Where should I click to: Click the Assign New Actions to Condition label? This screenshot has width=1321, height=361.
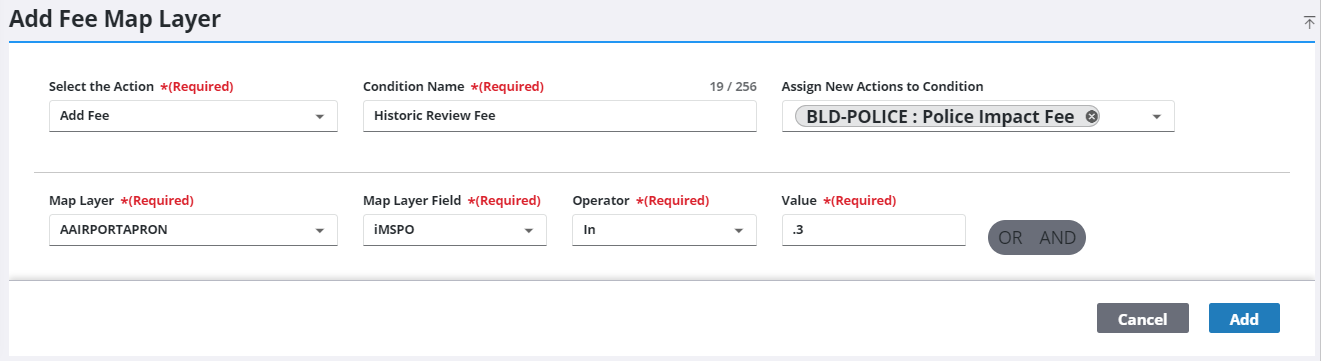coord(883,87)
